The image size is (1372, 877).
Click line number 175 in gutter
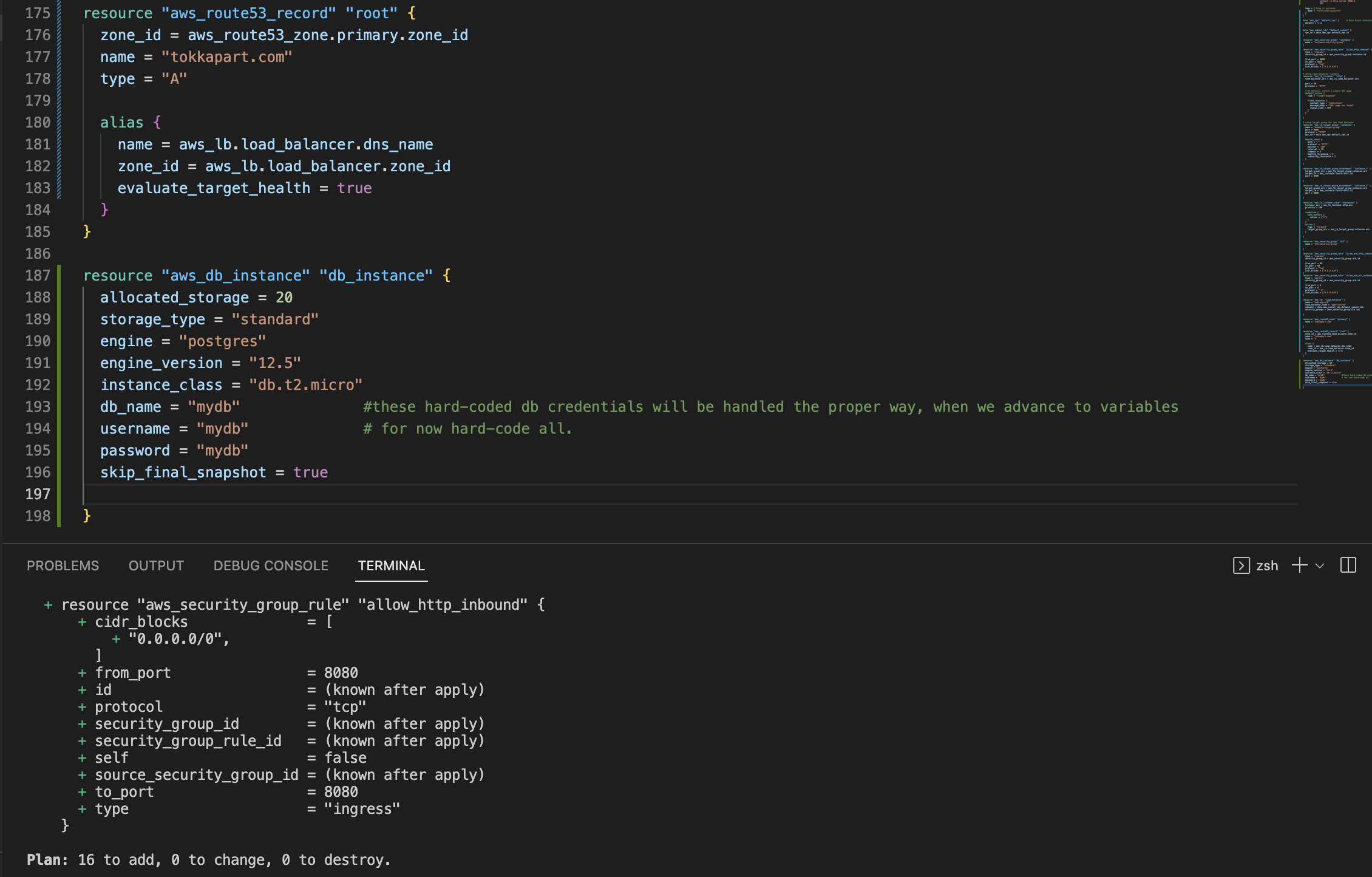pos(38,13)
